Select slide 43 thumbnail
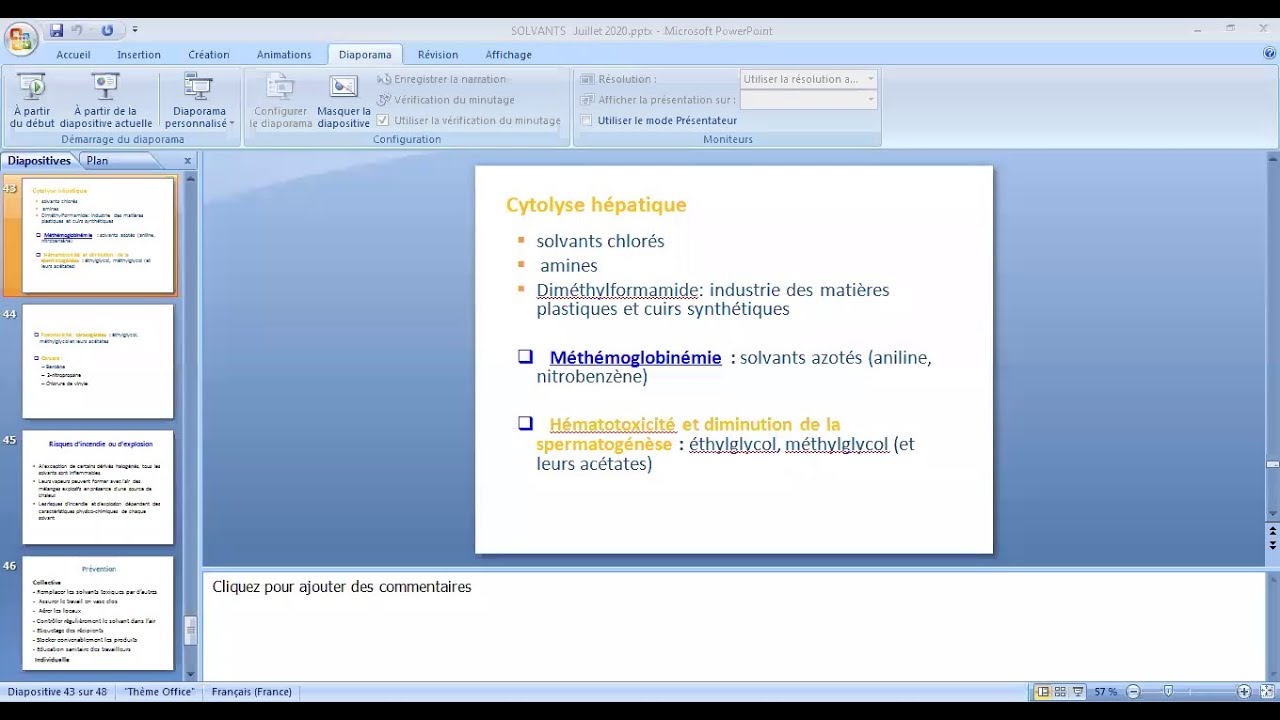Viewport: 1280px width, 720px height. click(98, 235)
